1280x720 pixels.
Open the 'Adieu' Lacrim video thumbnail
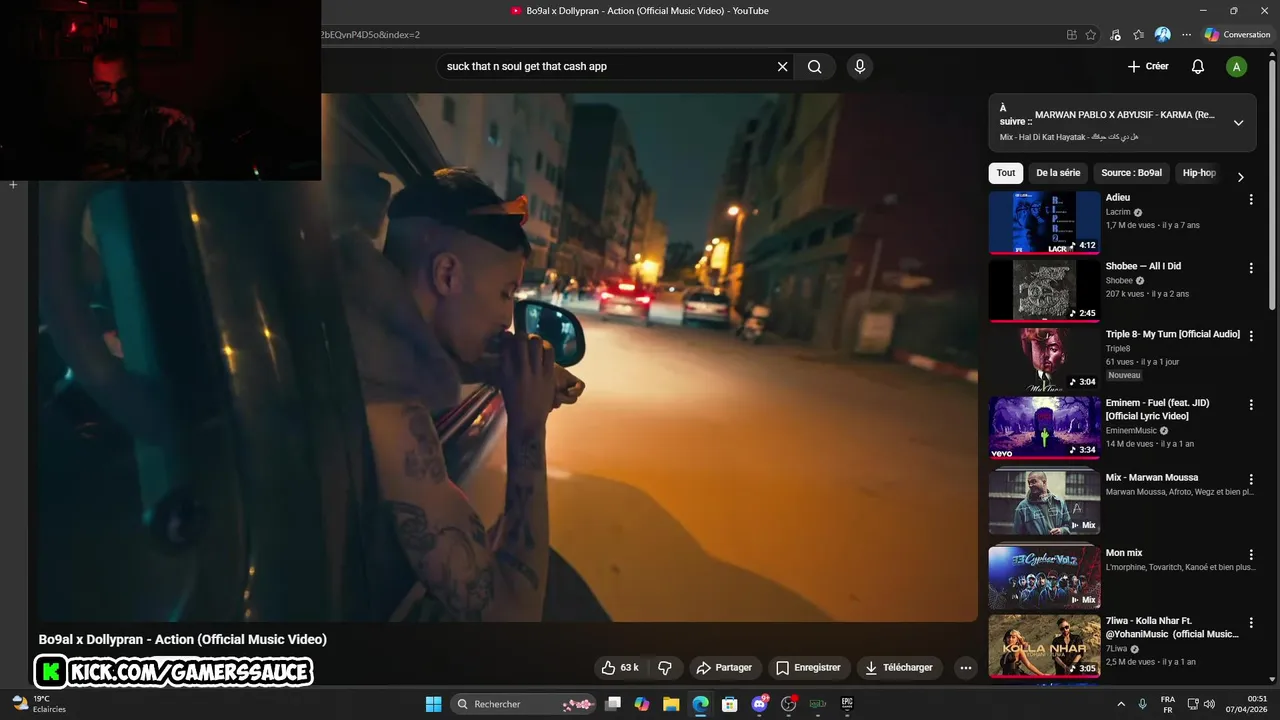point(1044,222)
